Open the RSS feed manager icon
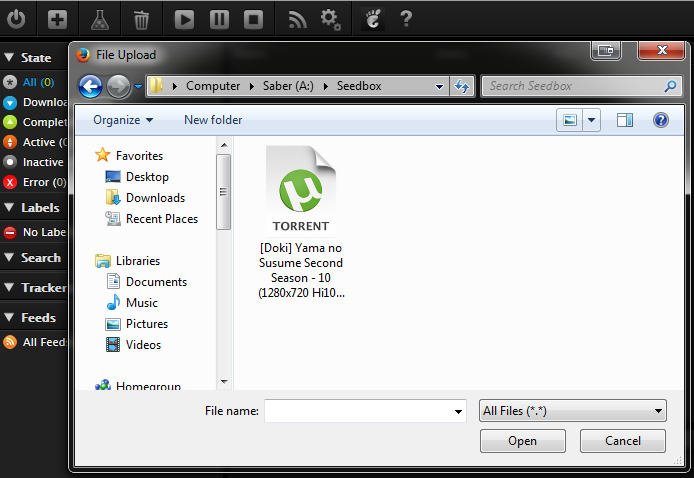Screen dimensions: 694x478 coord(297,19)
